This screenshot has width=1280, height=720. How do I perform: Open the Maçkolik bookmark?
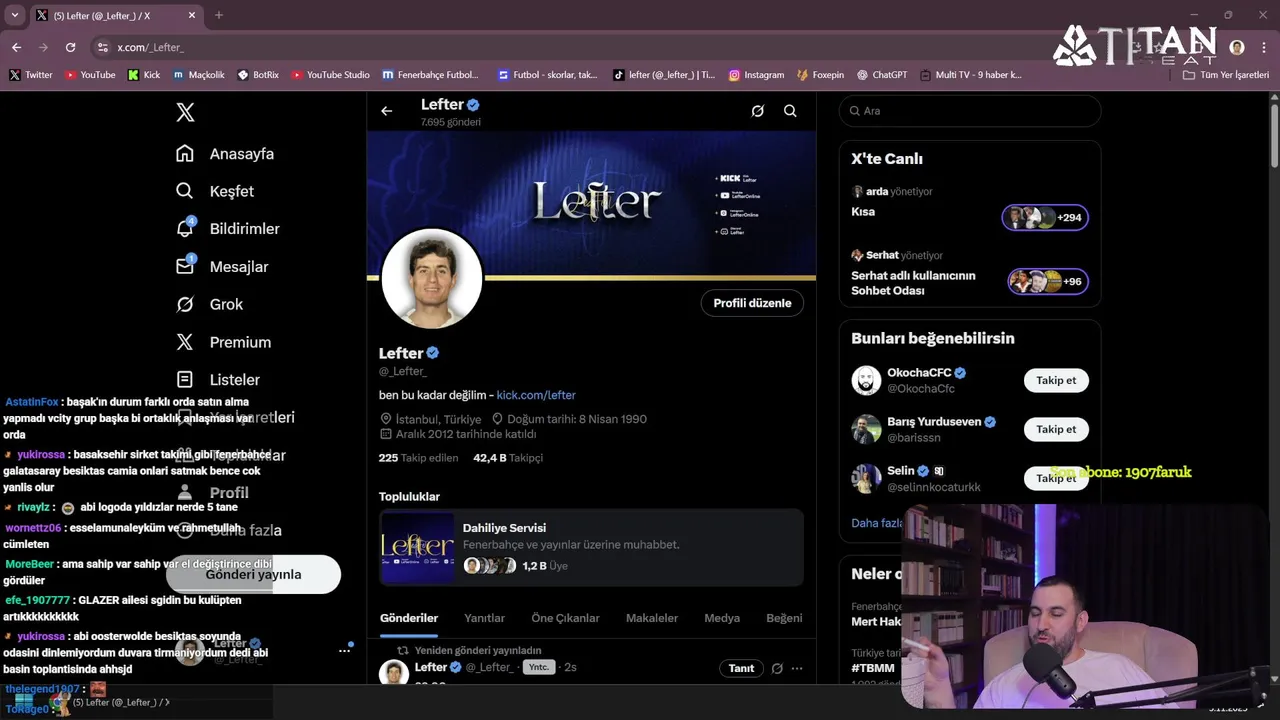click(199, 75)
